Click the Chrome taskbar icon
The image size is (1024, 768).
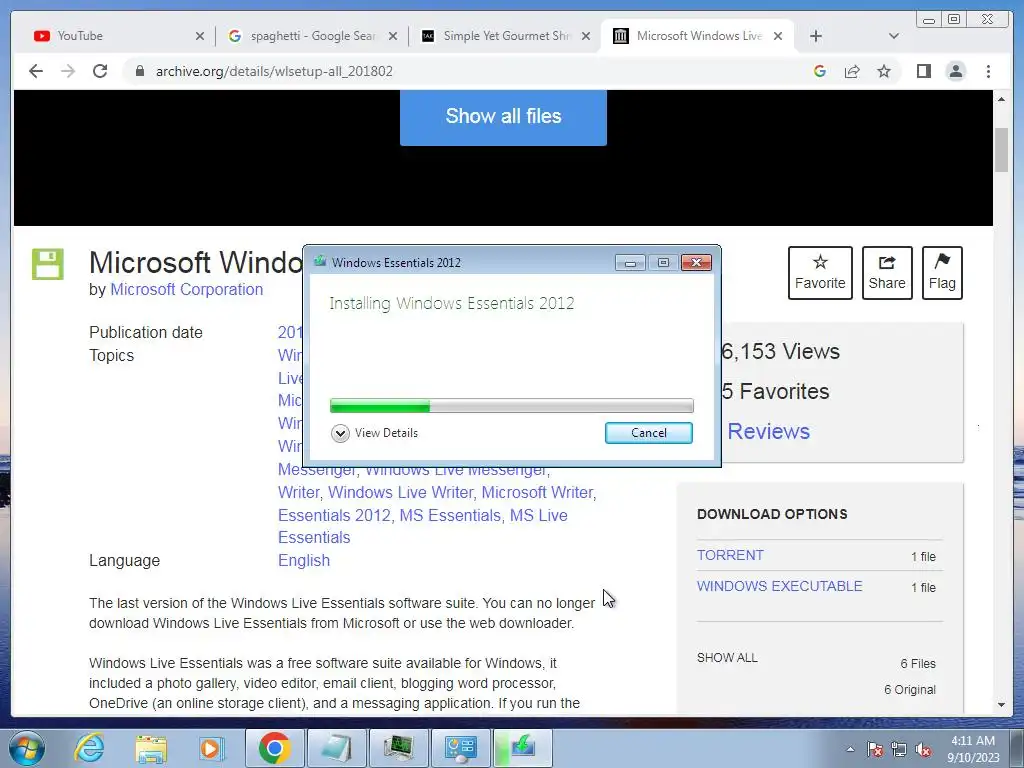pyautogui.click(x=274, y=748)
